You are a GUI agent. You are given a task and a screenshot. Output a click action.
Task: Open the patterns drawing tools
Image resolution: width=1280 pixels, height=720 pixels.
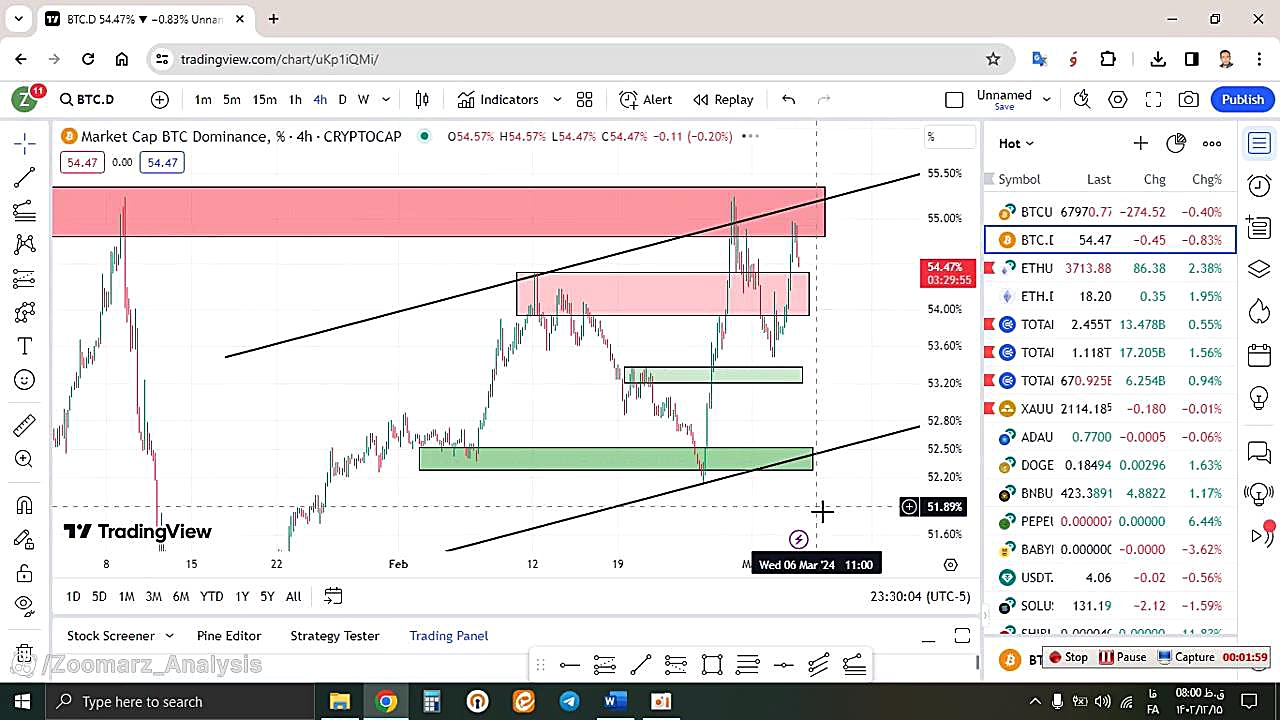(25, 244)
